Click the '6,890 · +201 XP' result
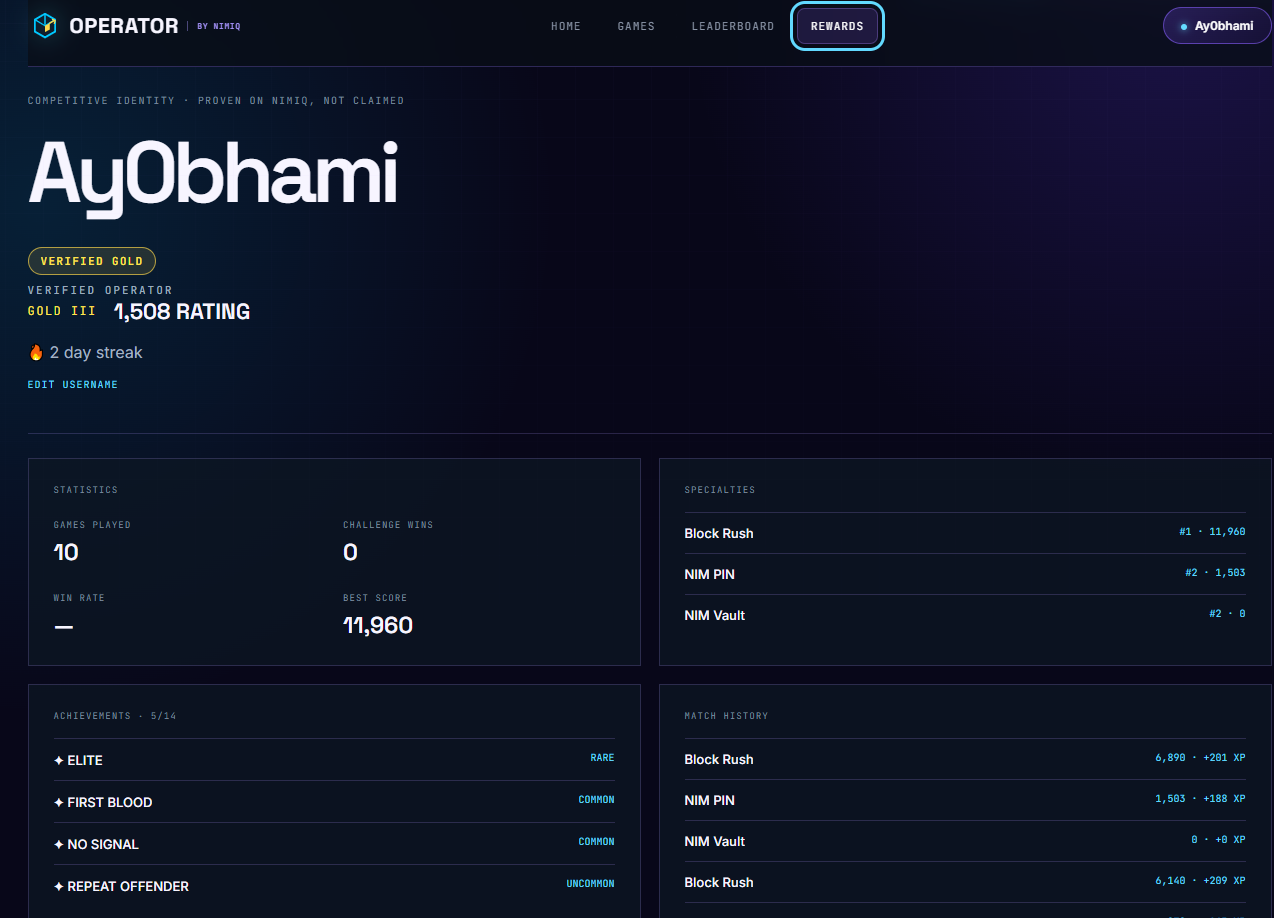The width and height of the screenshot is (1274, 918). pos(1200,758)
